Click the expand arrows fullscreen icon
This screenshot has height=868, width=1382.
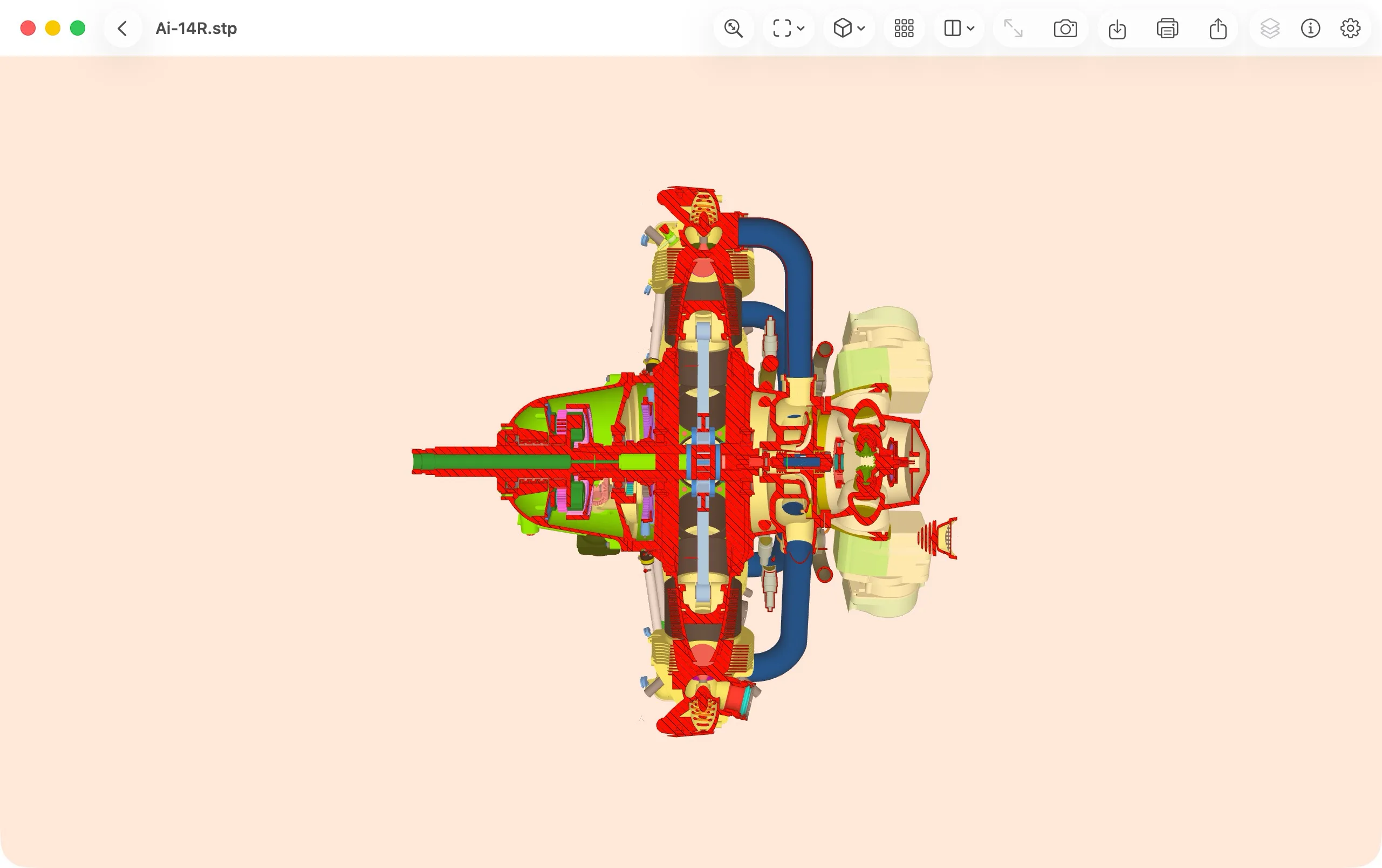(1013, 28)
